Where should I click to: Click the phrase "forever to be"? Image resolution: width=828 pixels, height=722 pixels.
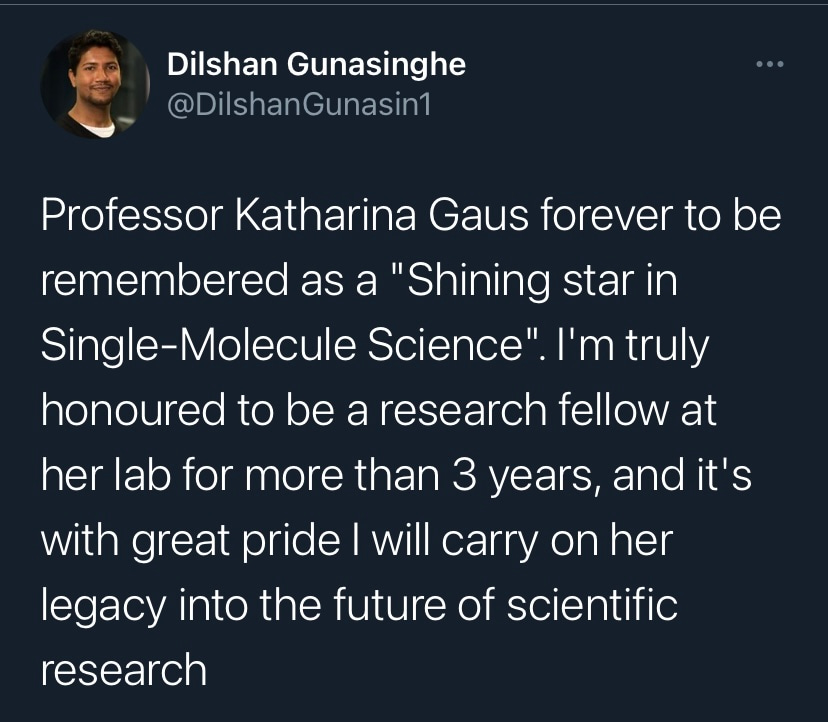tap(661, 217)
